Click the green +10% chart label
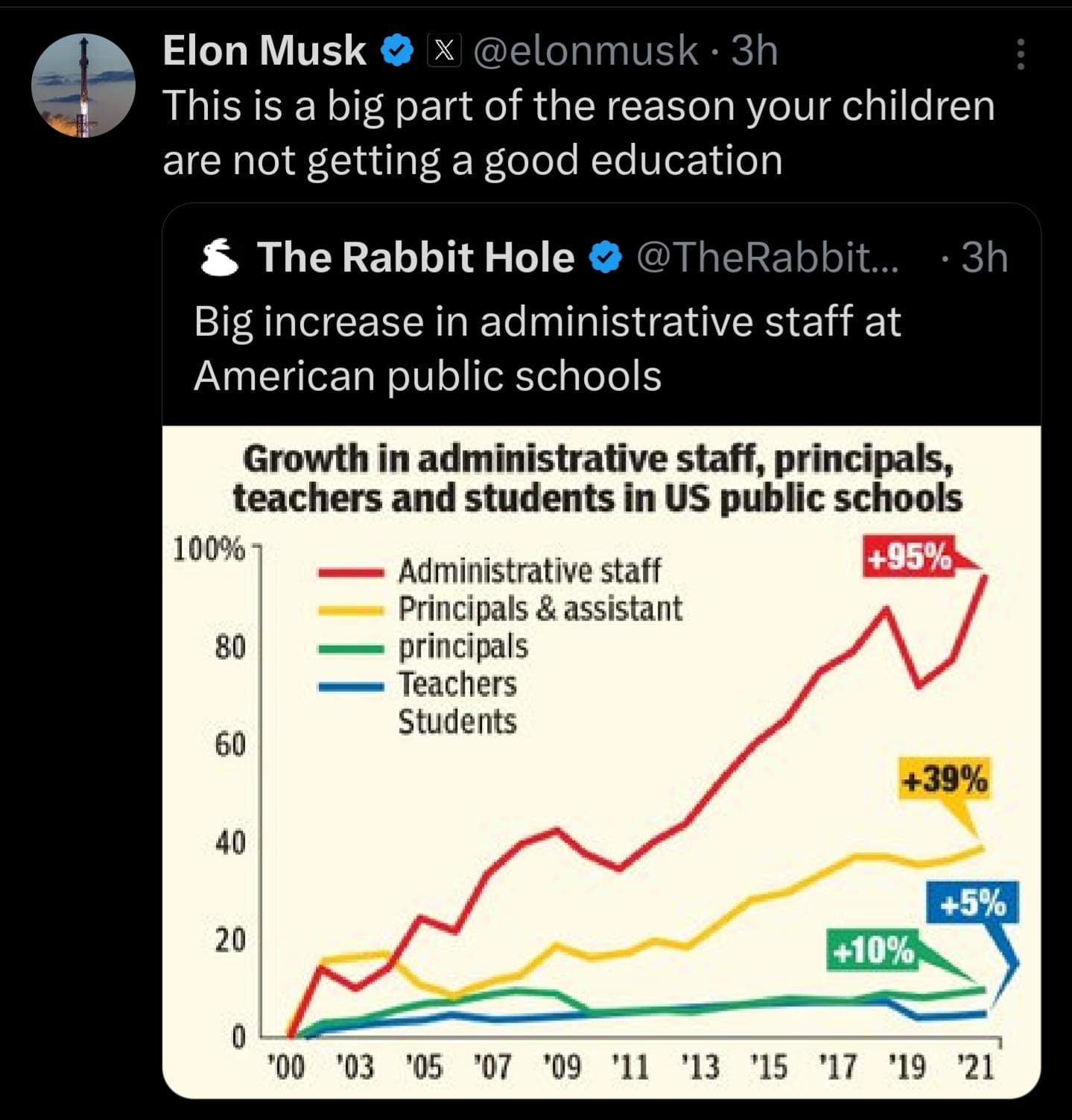This screenshot has height=1120, width=1072. point(872,950)
